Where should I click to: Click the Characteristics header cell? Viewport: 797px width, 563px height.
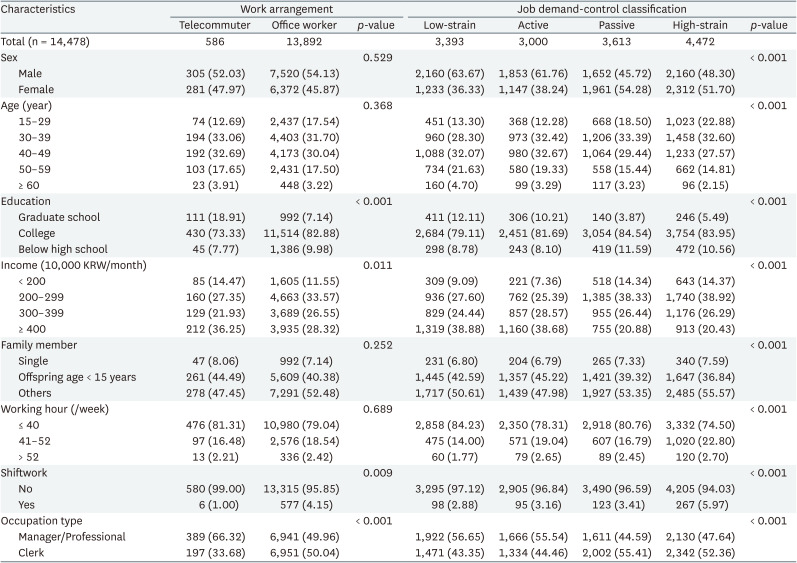(43, 8)
